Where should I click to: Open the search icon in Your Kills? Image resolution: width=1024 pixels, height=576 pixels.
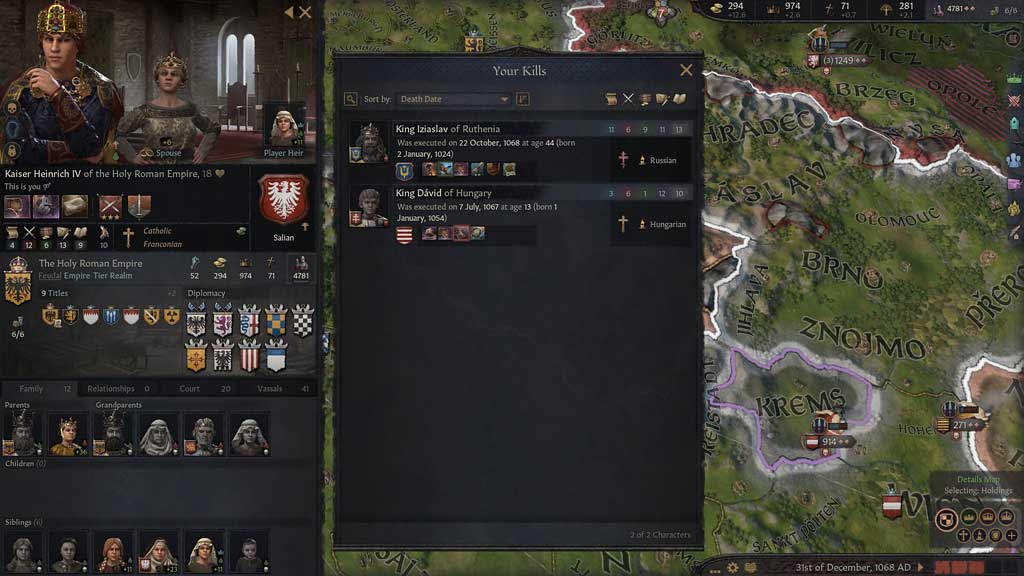pos(351,99)
